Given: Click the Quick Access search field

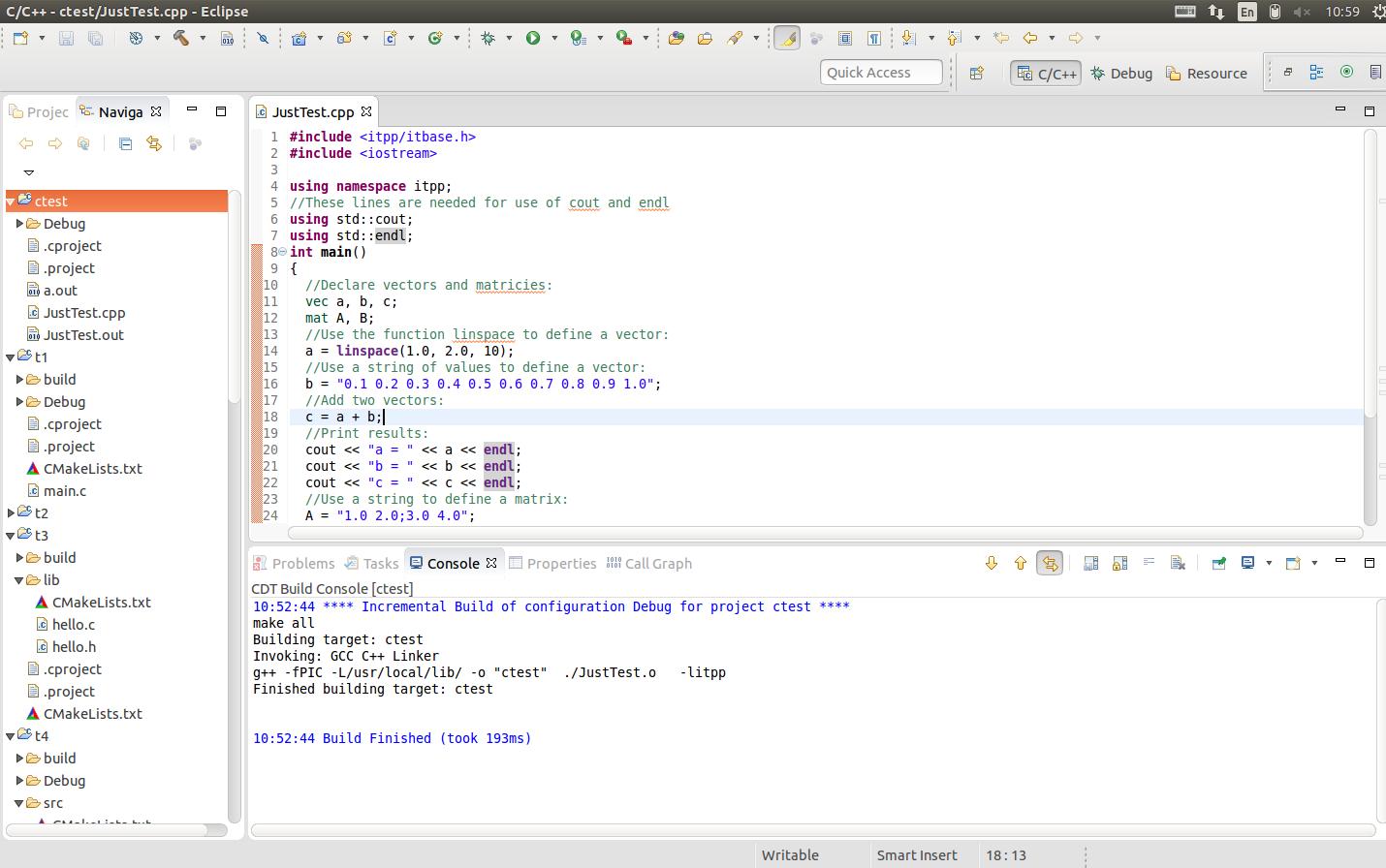Looking at the screenshot, I should (x=881, y=73).
